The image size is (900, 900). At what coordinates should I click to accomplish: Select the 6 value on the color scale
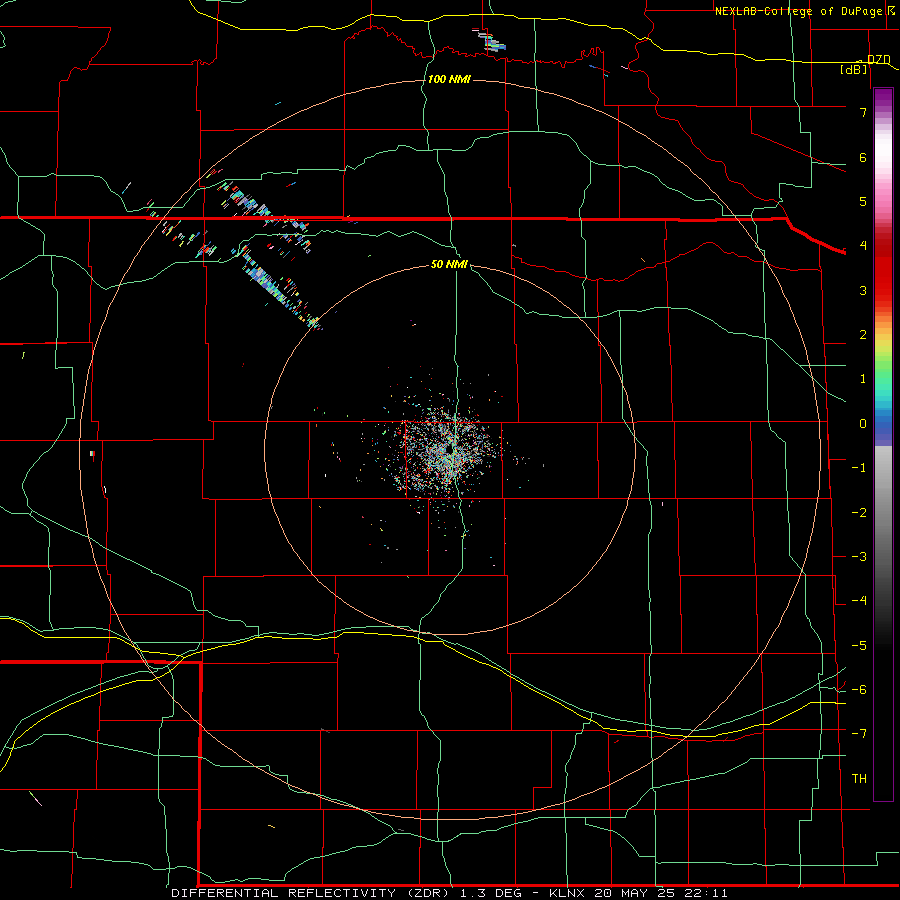coord(863,157)
